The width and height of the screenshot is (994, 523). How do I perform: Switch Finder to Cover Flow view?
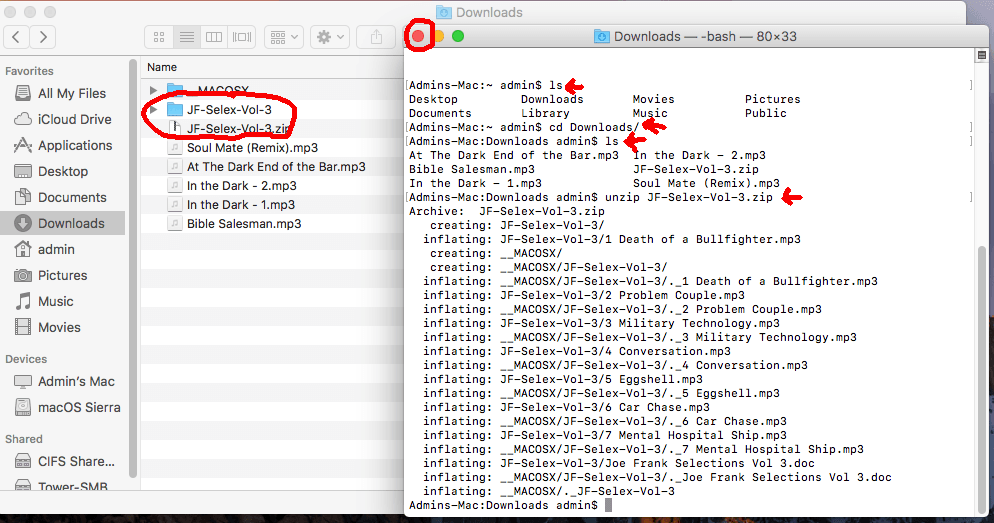click(242, 37)
